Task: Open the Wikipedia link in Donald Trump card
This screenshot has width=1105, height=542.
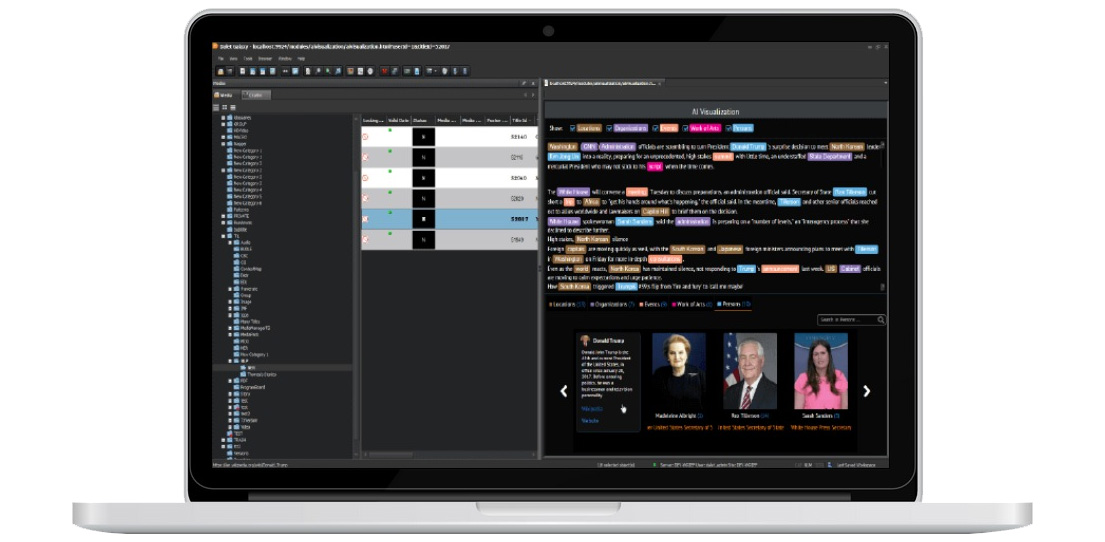Action: pyautogui.click(x=591, y=409)
